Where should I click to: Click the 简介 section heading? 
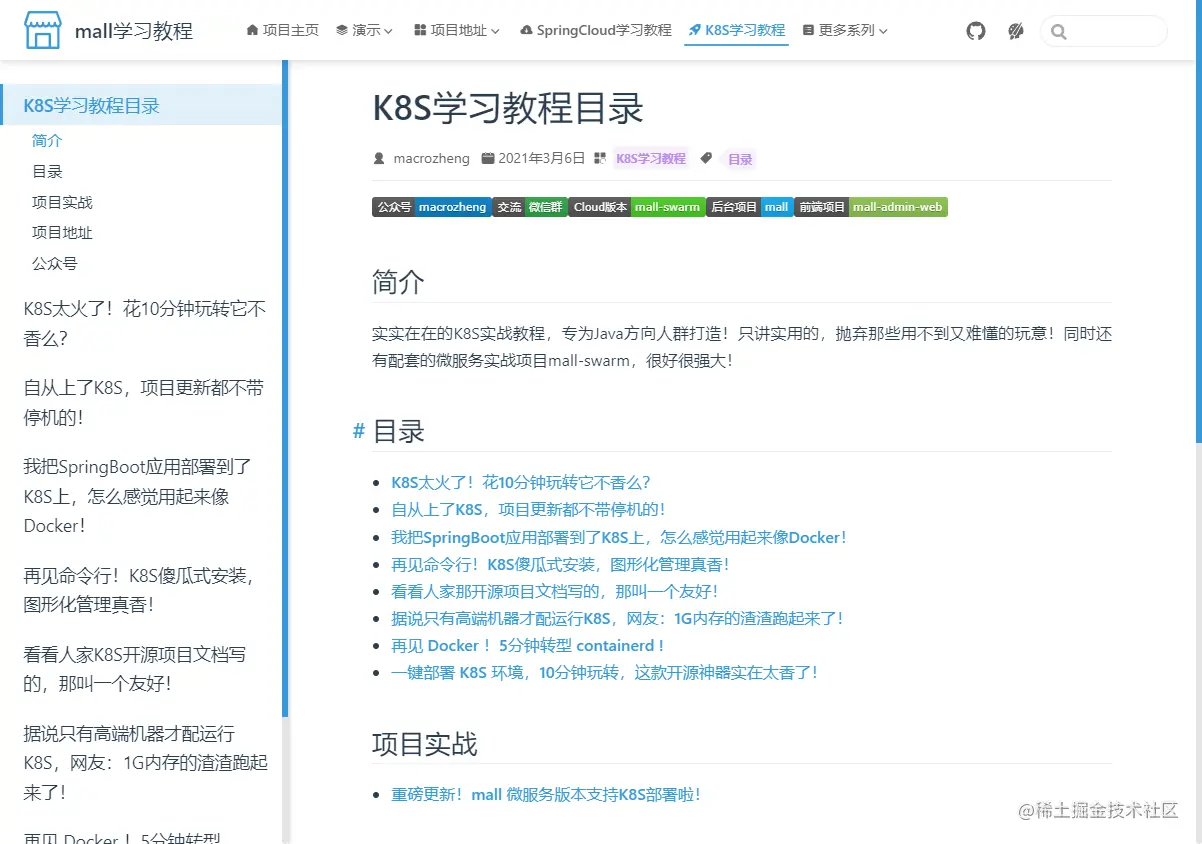[x=398, y=281]
